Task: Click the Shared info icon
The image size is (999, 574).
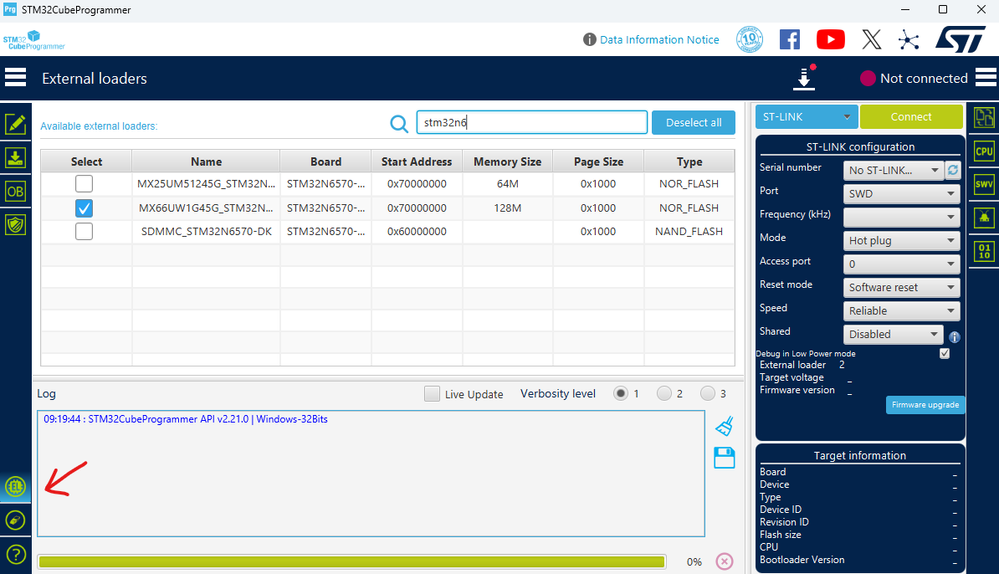Action: click(x=954, y=337)
